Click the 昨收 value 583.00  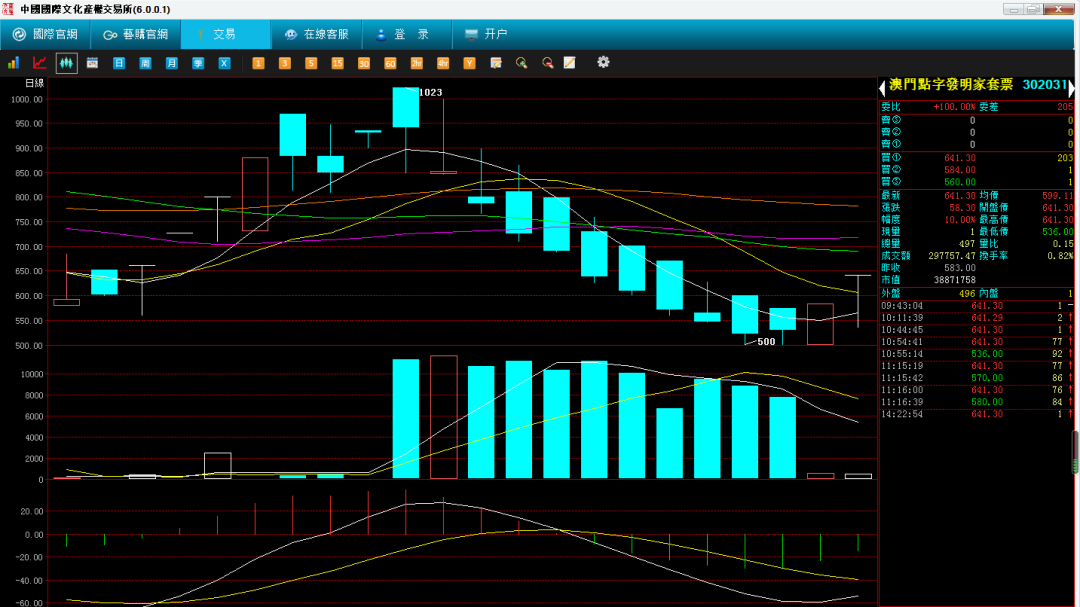(x=959, y=267)
